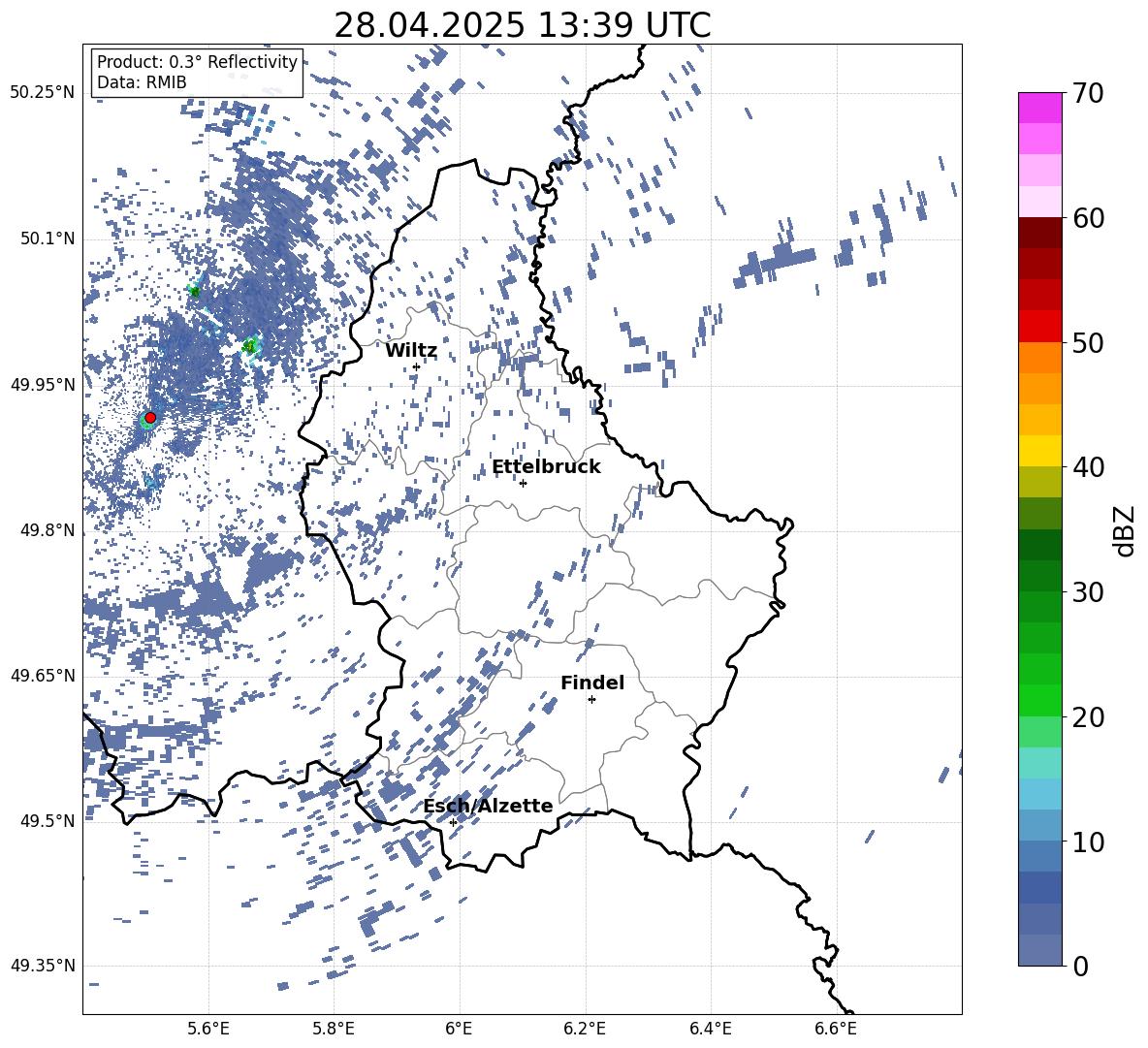
Task: Click the red band just above 50 dBZ
Action: (1039, 327)
